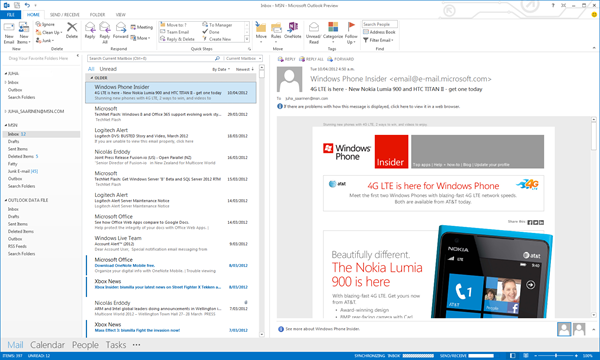The height and width of the screenshot is (360, 600).
Task: Open the More respond dropdown
Action: click(x=140, y=38)
